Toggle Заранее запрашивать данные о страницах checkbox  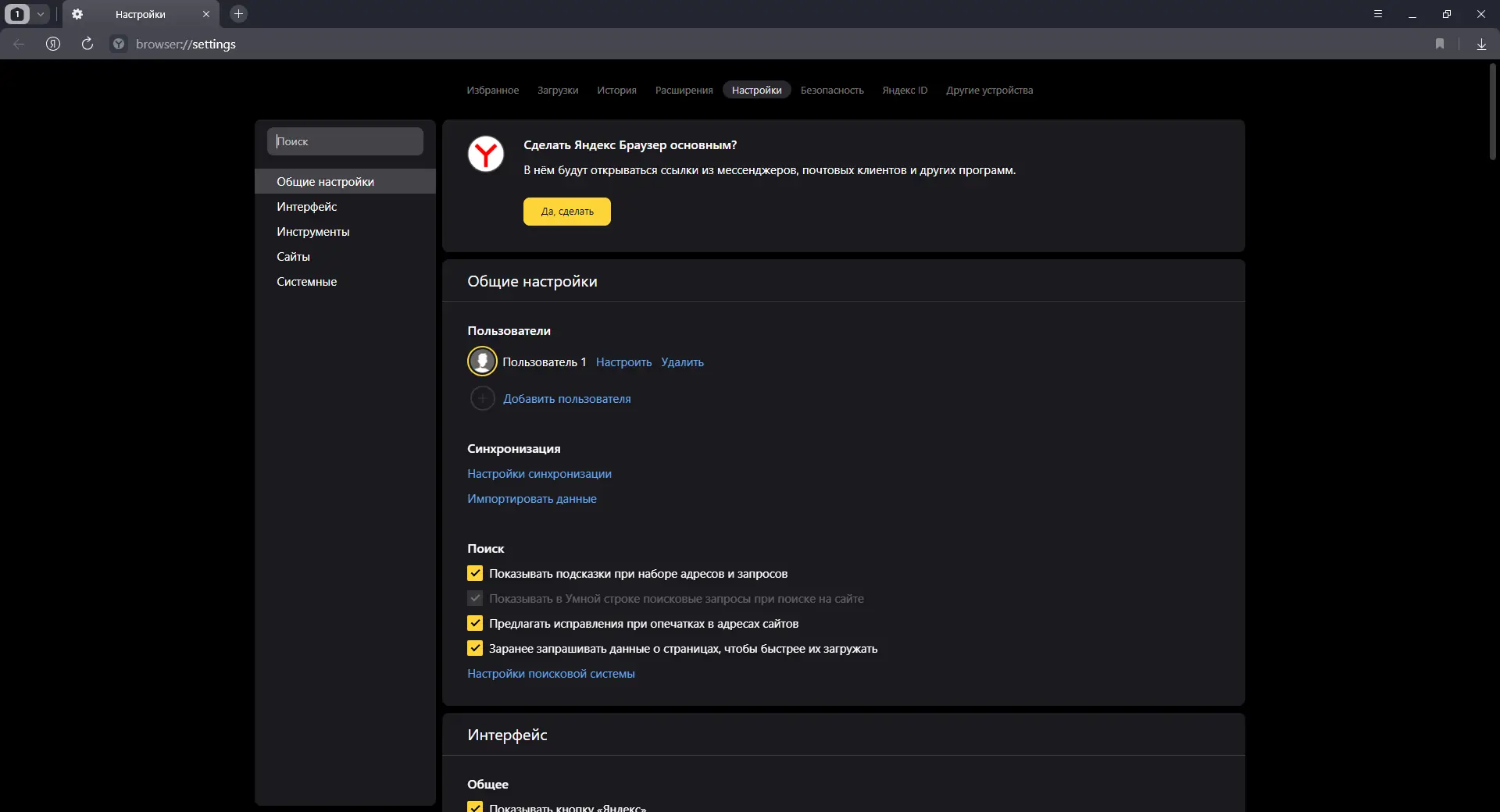[475, 648]
